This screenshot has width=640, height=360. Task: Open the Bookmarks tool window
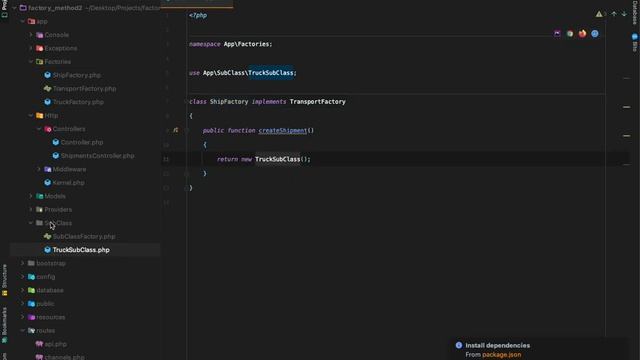coord(4,325)
